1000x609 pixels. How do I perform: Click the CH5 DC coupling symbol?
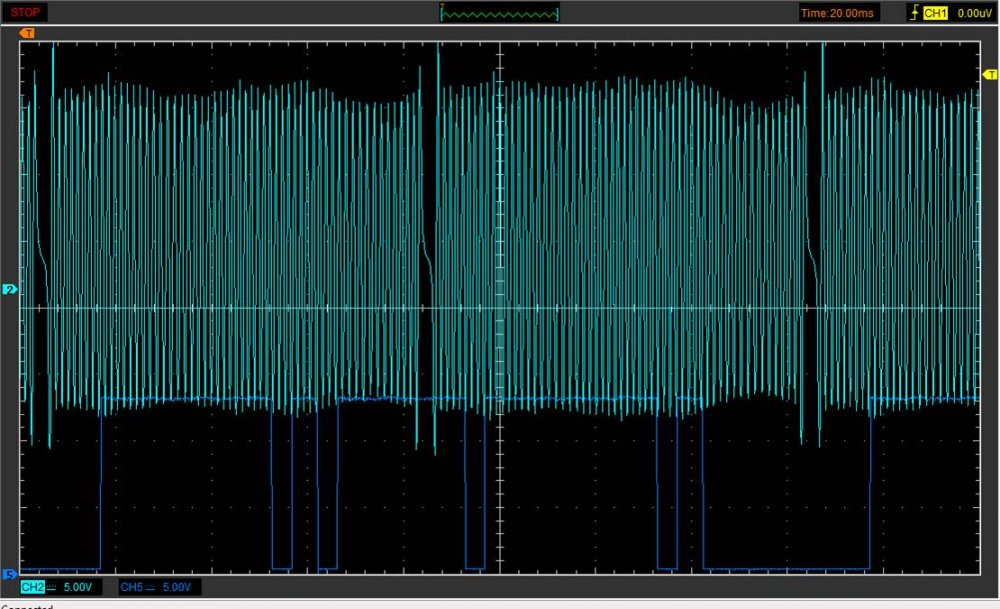coord(150,587)
